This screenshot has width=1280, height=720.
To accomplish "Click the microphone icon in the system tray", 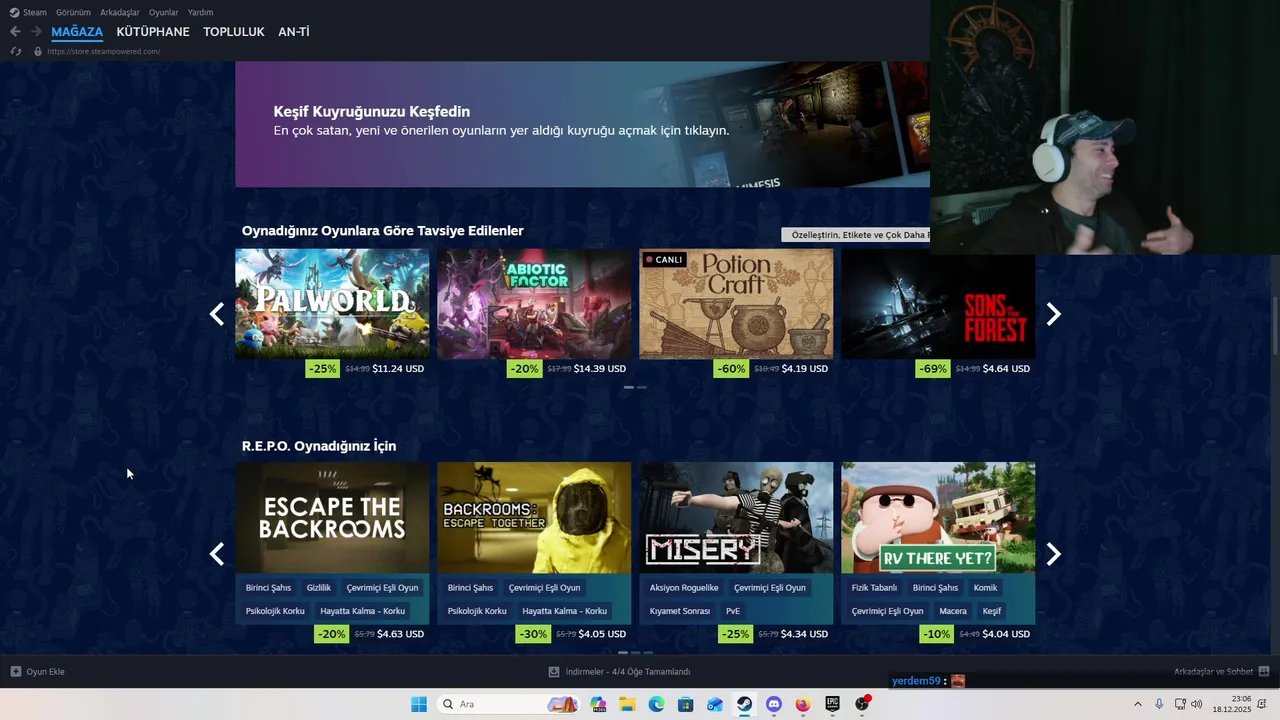I will click(x=1159, y=704).
